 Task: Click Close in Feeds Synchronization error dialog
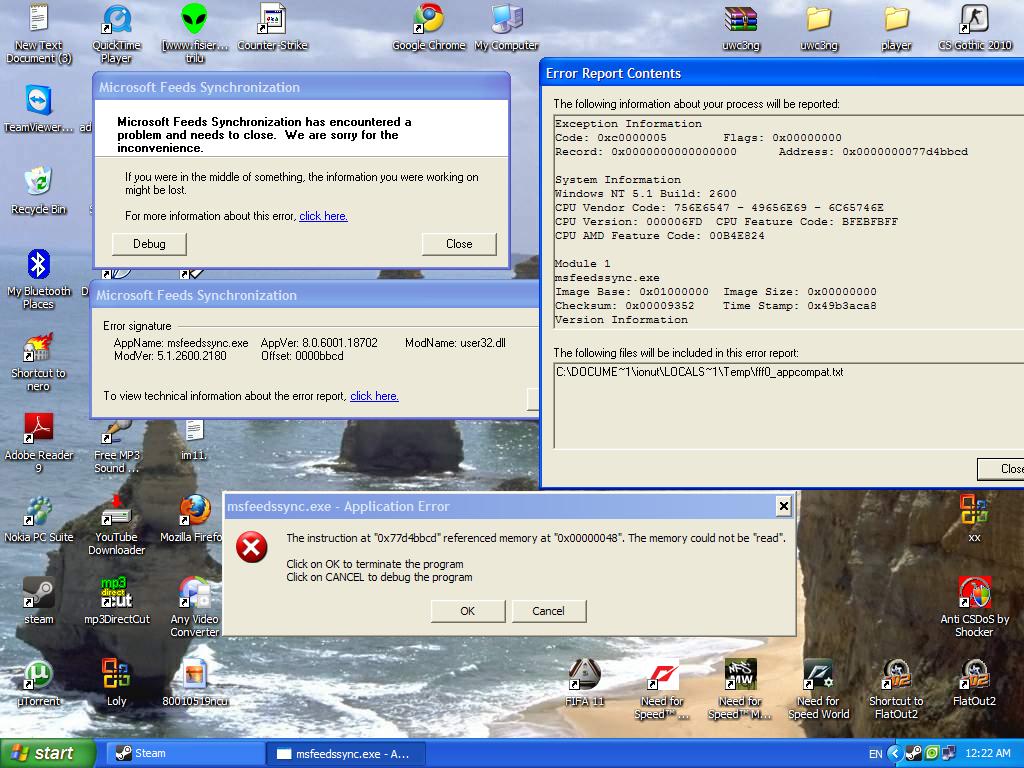click(x=459, y=244)
